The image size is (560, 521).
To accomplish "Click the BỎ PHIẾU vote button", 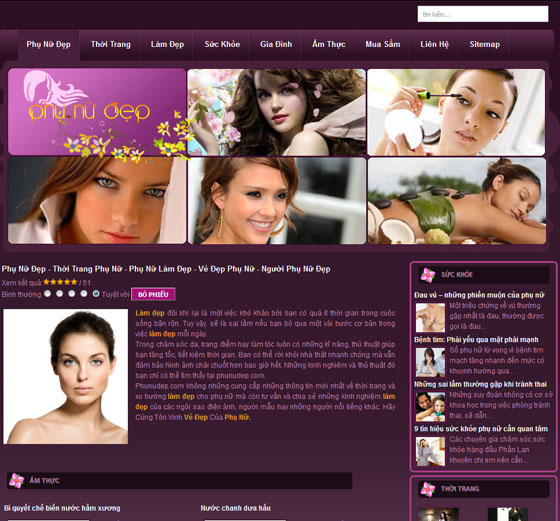I will click(x=153, y=294).
